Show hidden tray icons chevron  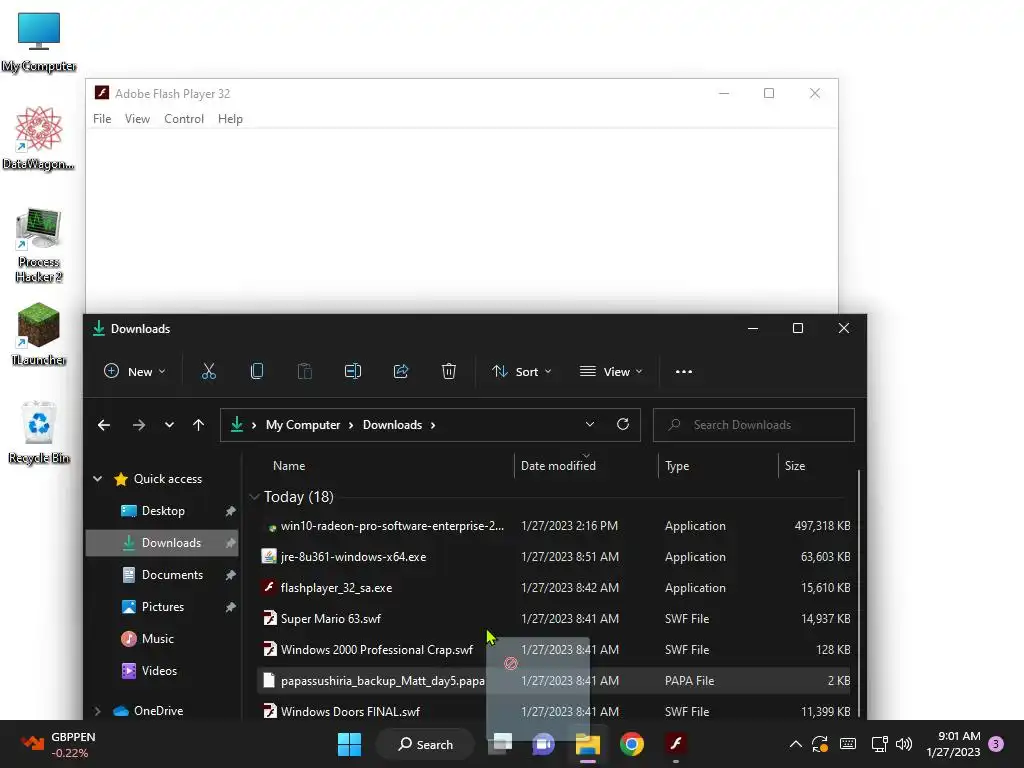(x=795, y=744)
